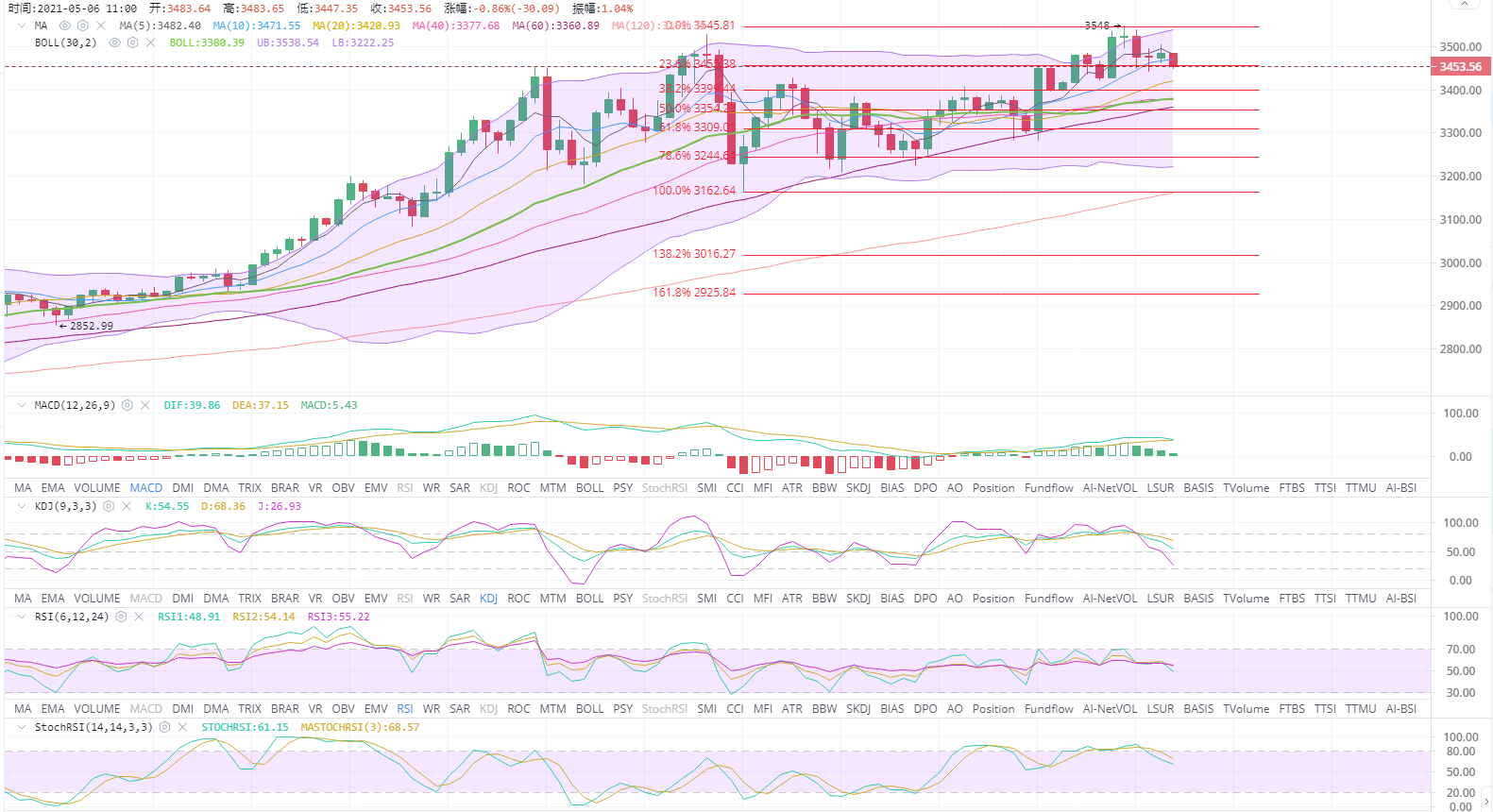Click the MA(5):3482.40 legend value

pyautogui.click(x=160, y=25)
